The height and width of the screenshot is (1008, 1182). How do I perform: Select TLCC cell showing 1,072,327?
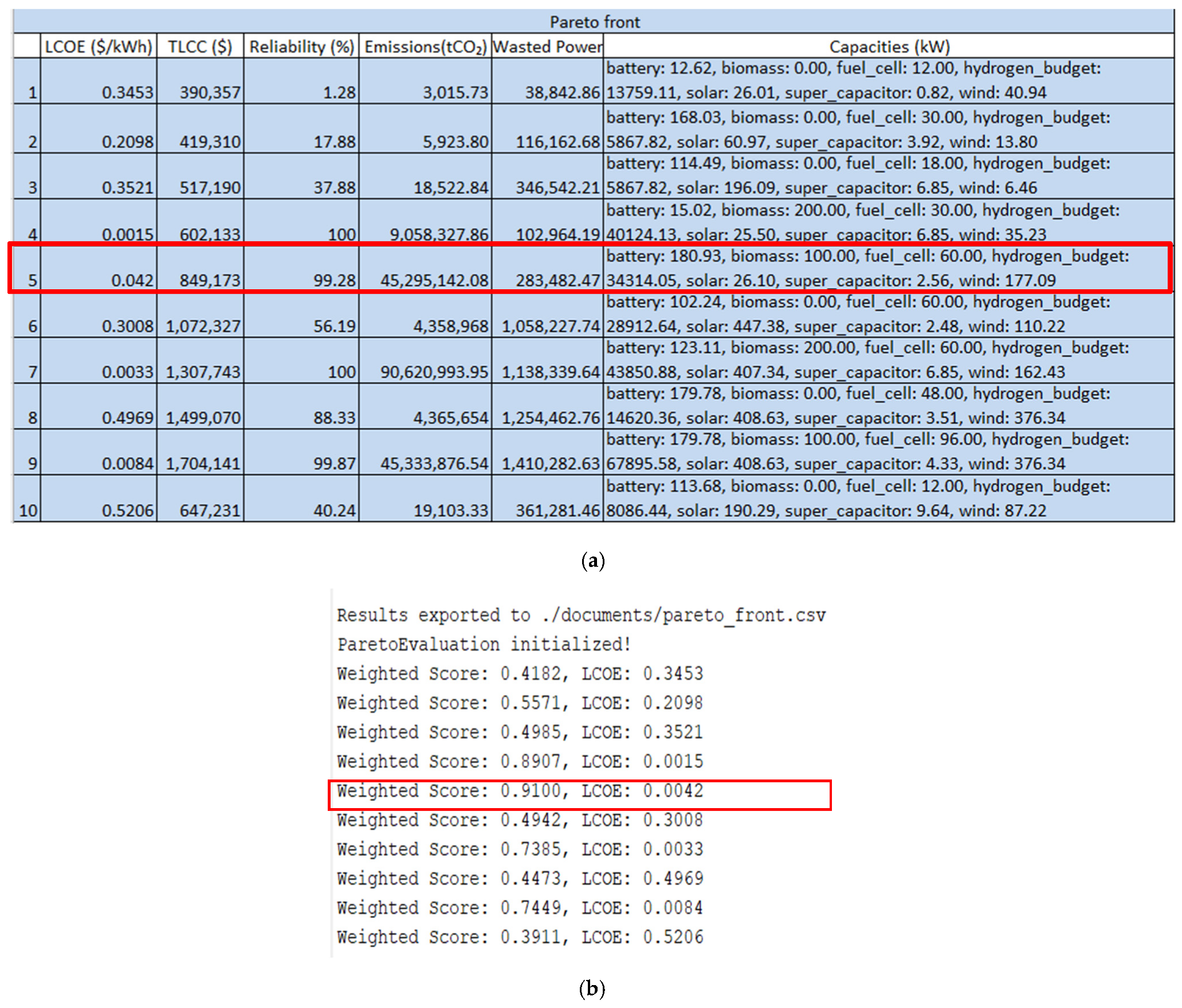(x=200, y=314)
